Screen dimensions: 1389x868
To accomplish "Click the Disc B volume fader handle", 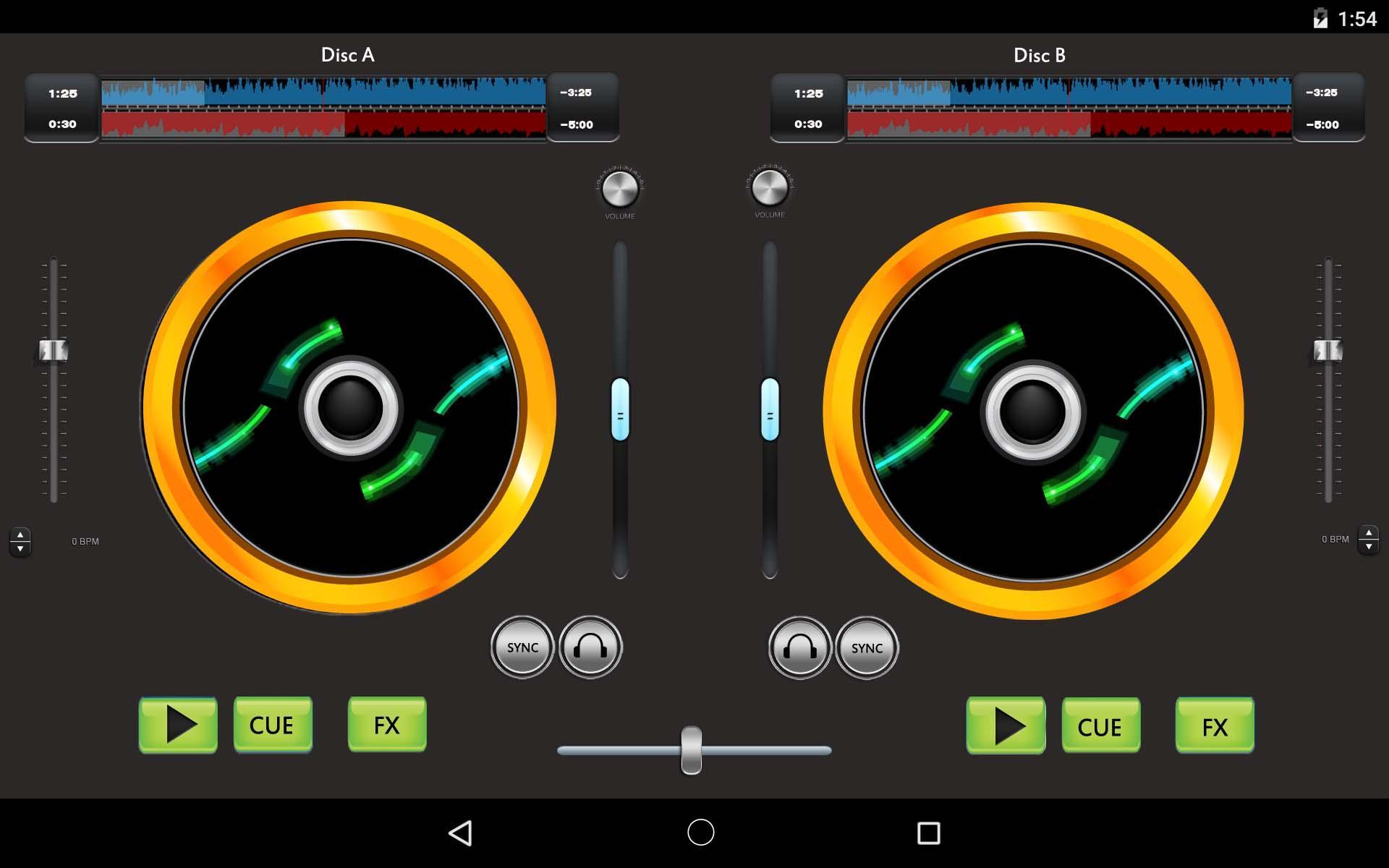I will [770, 409].
